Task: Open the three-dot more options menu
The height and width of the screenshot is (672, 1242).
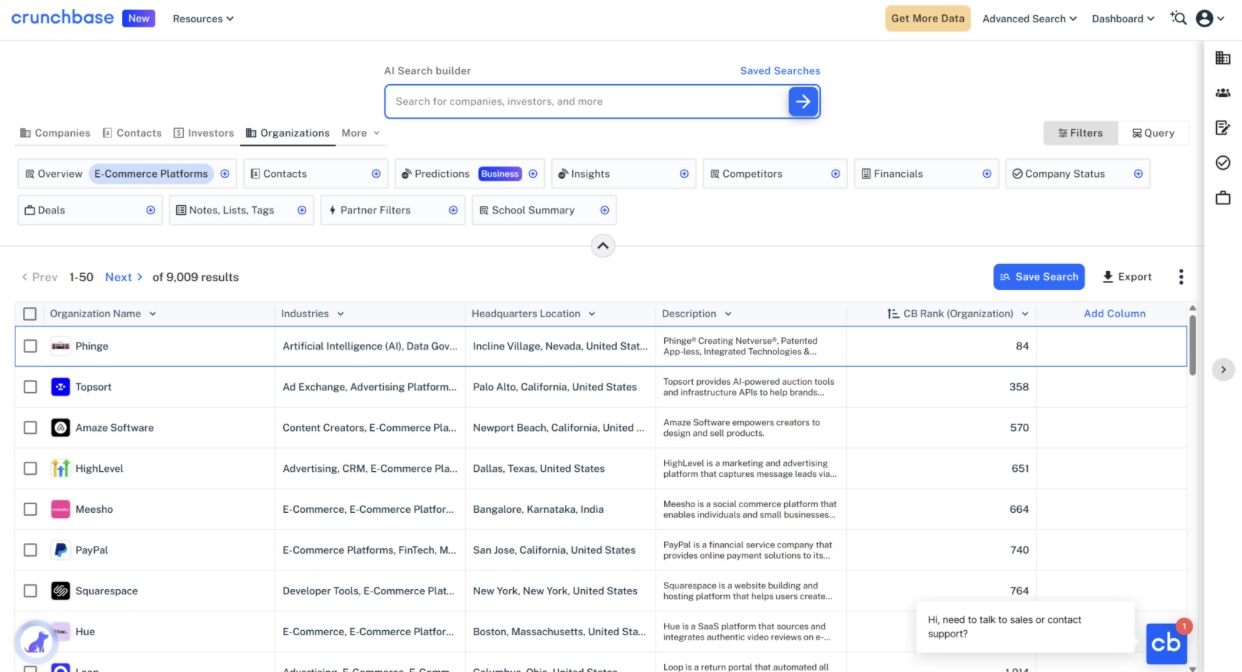Action: click(1181, 277)
